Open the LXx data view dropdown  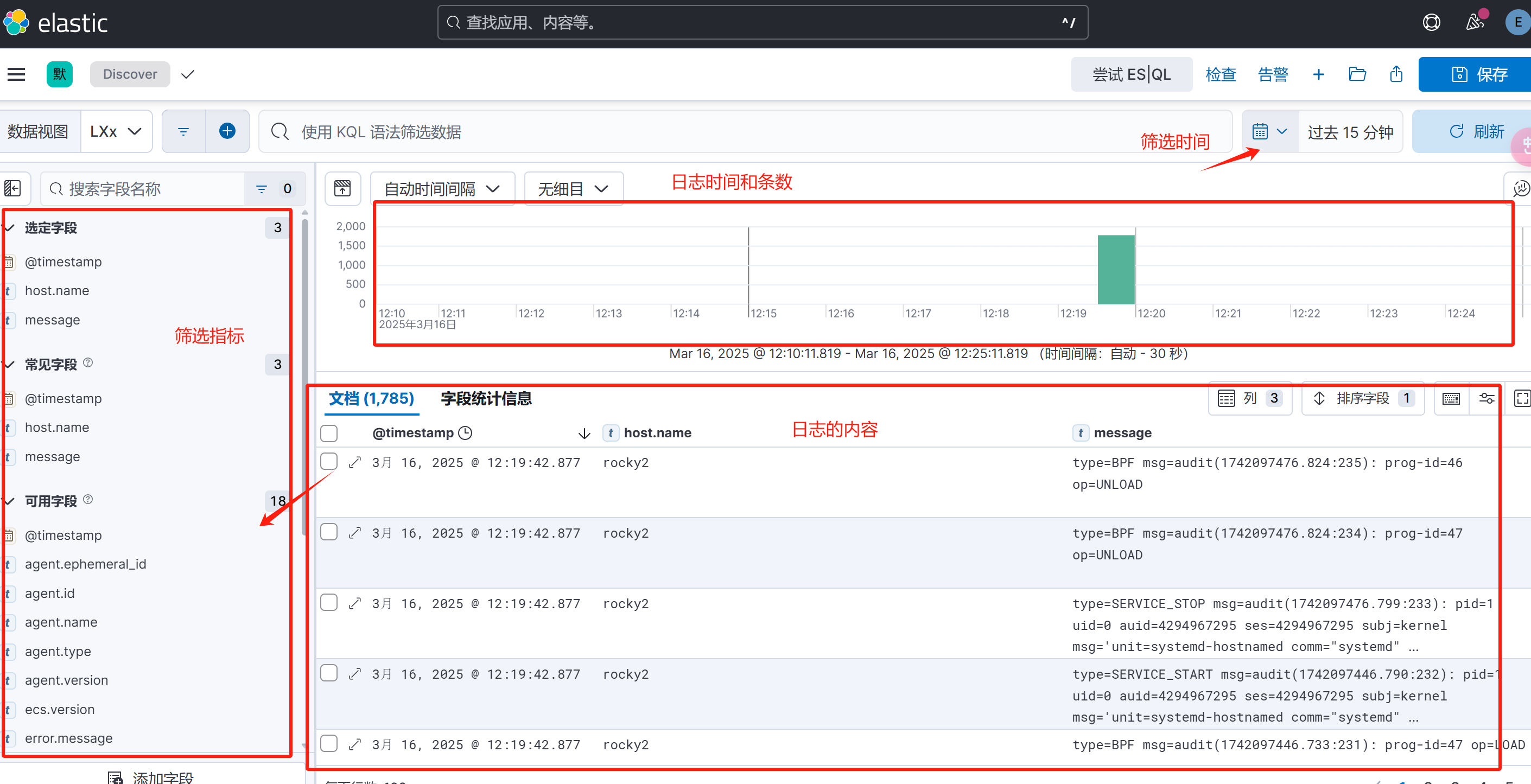(x=116, y=131)
